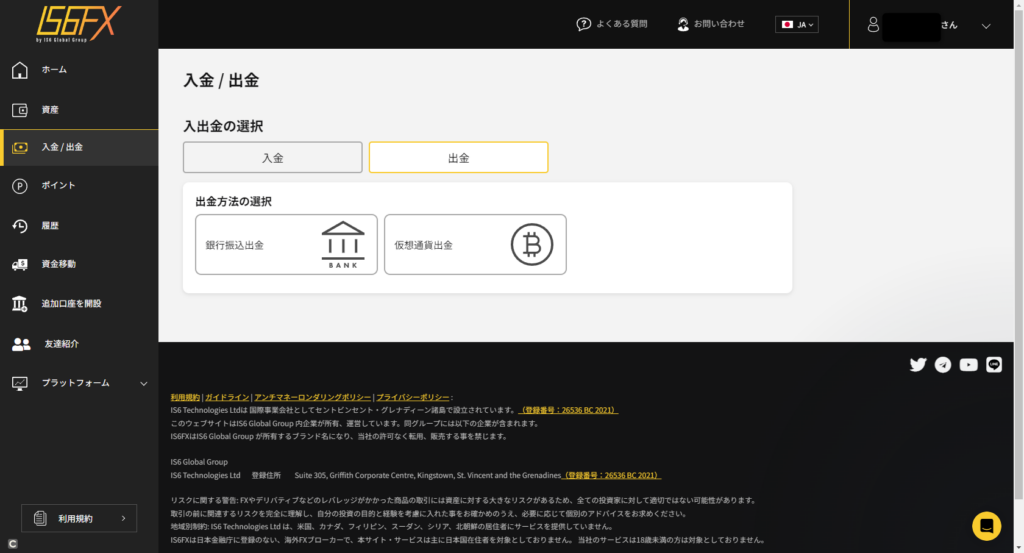Click the 利用規約 button at sidebar bottom
This screenshot has height=553, width=1024.
(x=79, y=518)
